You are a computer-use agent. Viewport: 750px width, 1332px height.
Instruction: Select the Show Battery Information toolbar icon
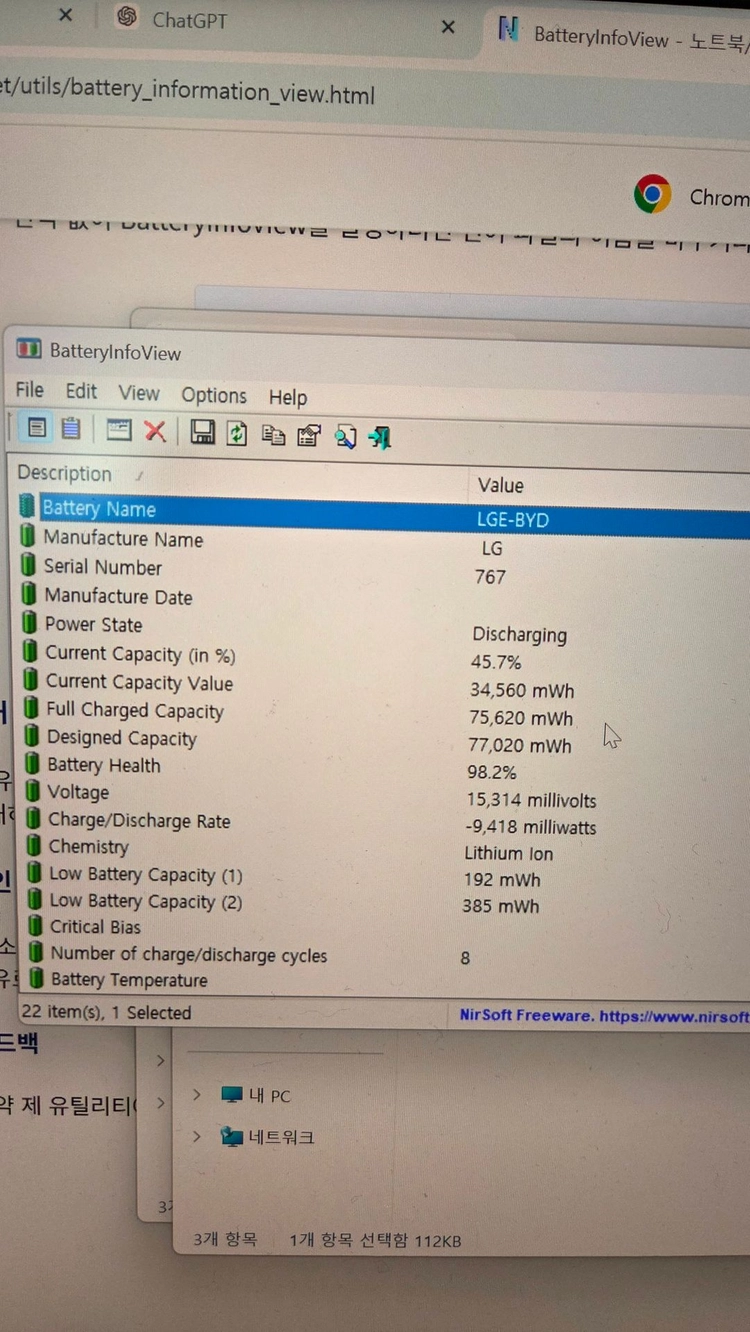tap(38, 428)
